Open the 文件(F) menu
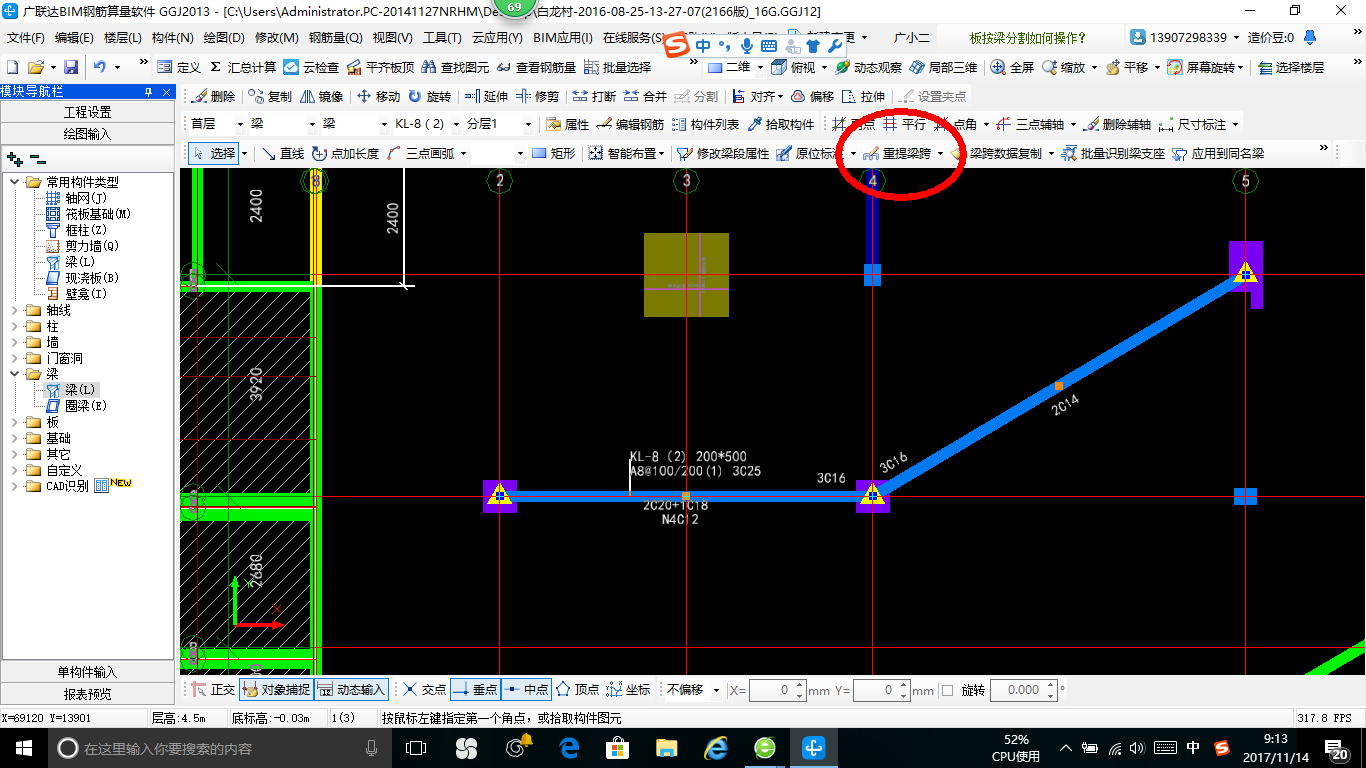This screenshot has height=768, width=1366. (x=26, y=38)
